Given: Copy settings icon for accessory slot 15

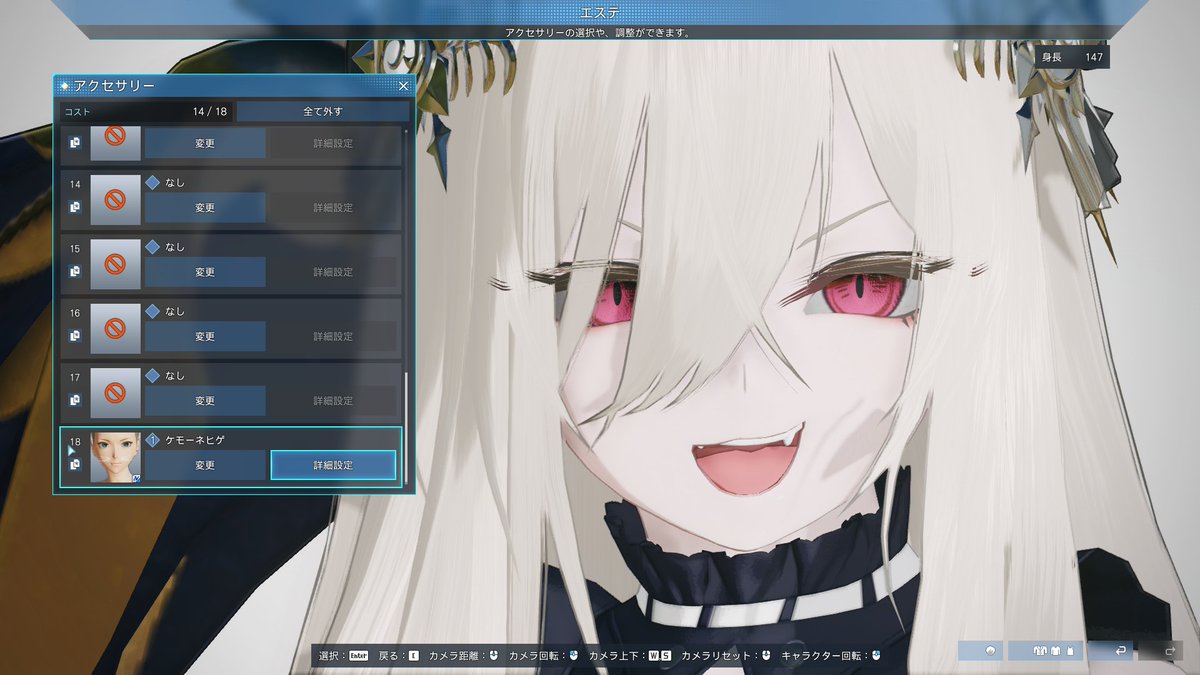Looking at the screenshot, I should coord(75,271).
